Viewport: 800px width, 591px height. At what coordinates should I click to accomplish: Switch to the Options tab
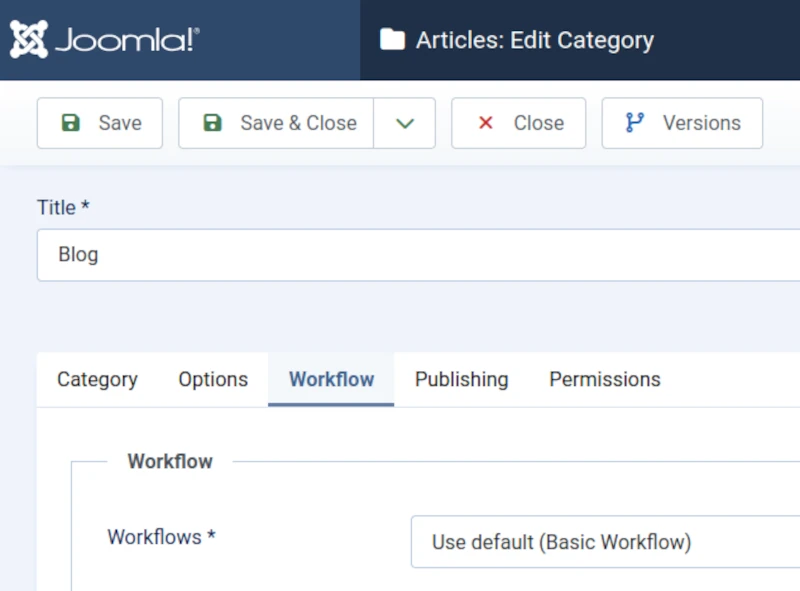point(212,379)
